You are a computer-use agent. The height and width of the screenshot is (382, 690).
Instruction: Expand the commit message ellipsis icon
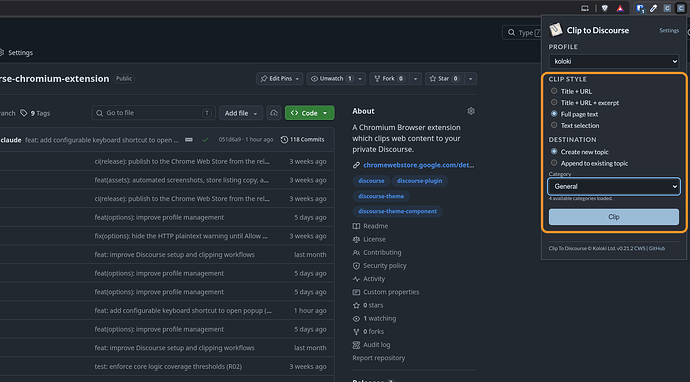189,140
